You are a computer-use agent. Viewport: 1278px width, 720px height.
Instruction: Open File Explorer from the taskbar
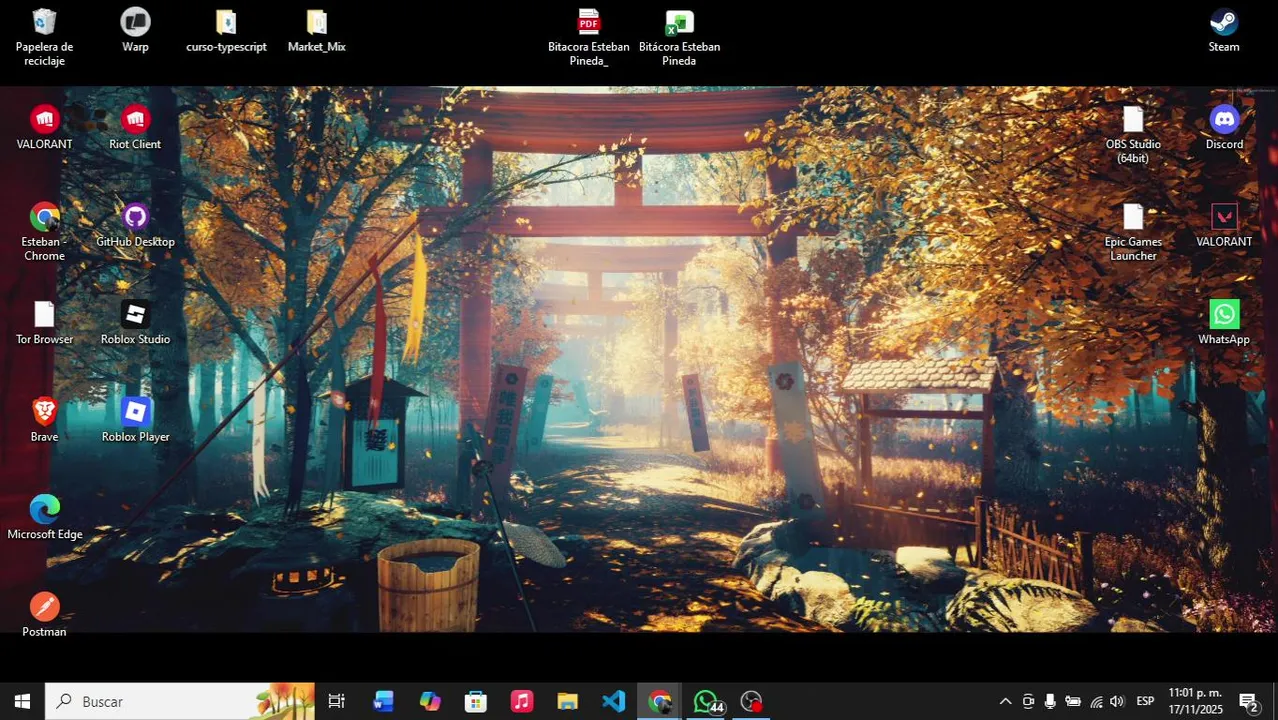tap(568, 701)
